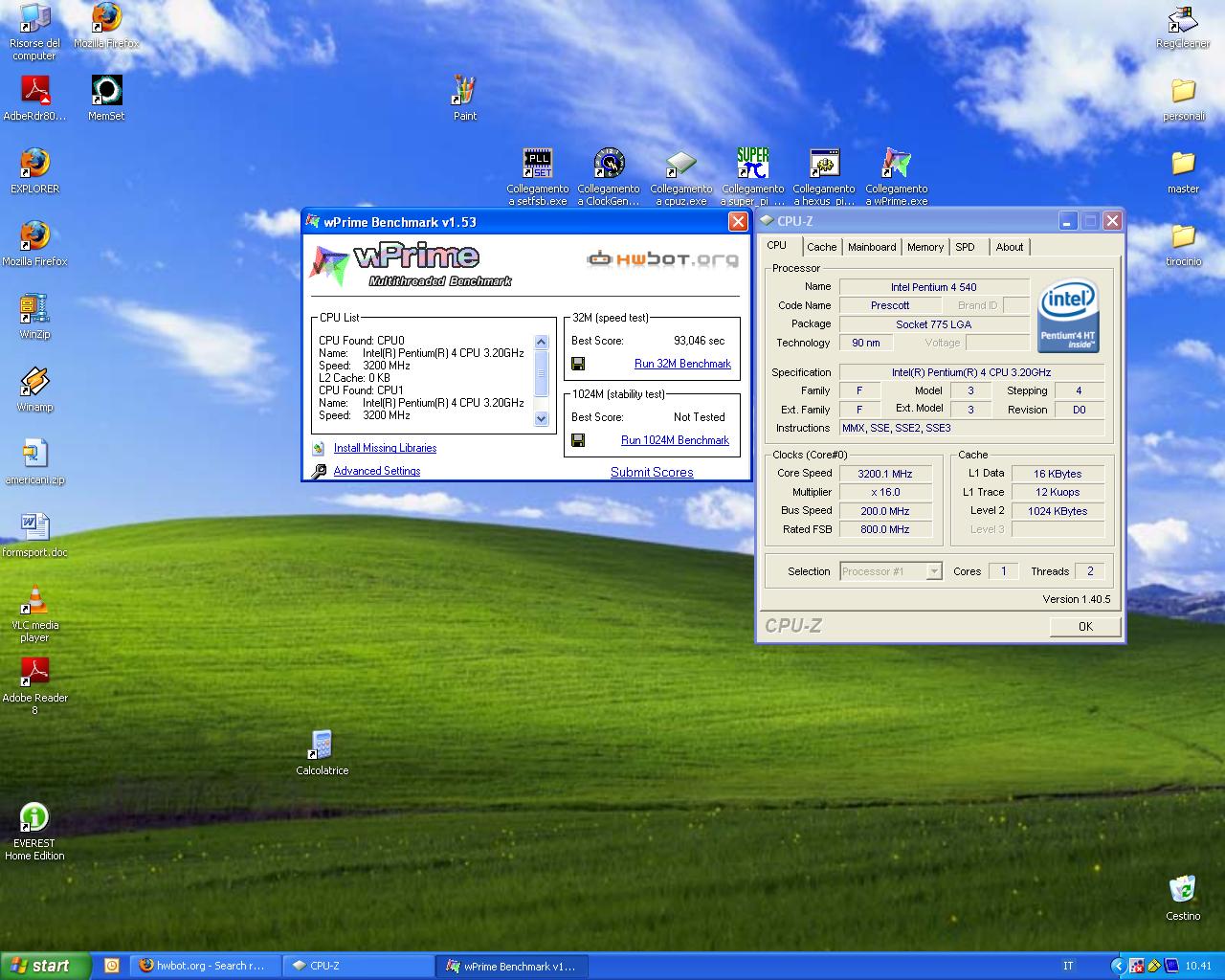Switch to hwbot.org Firefox taskbar button
Screen dimensions: 1225x980
pyautogui.click(x=206, y=966)
